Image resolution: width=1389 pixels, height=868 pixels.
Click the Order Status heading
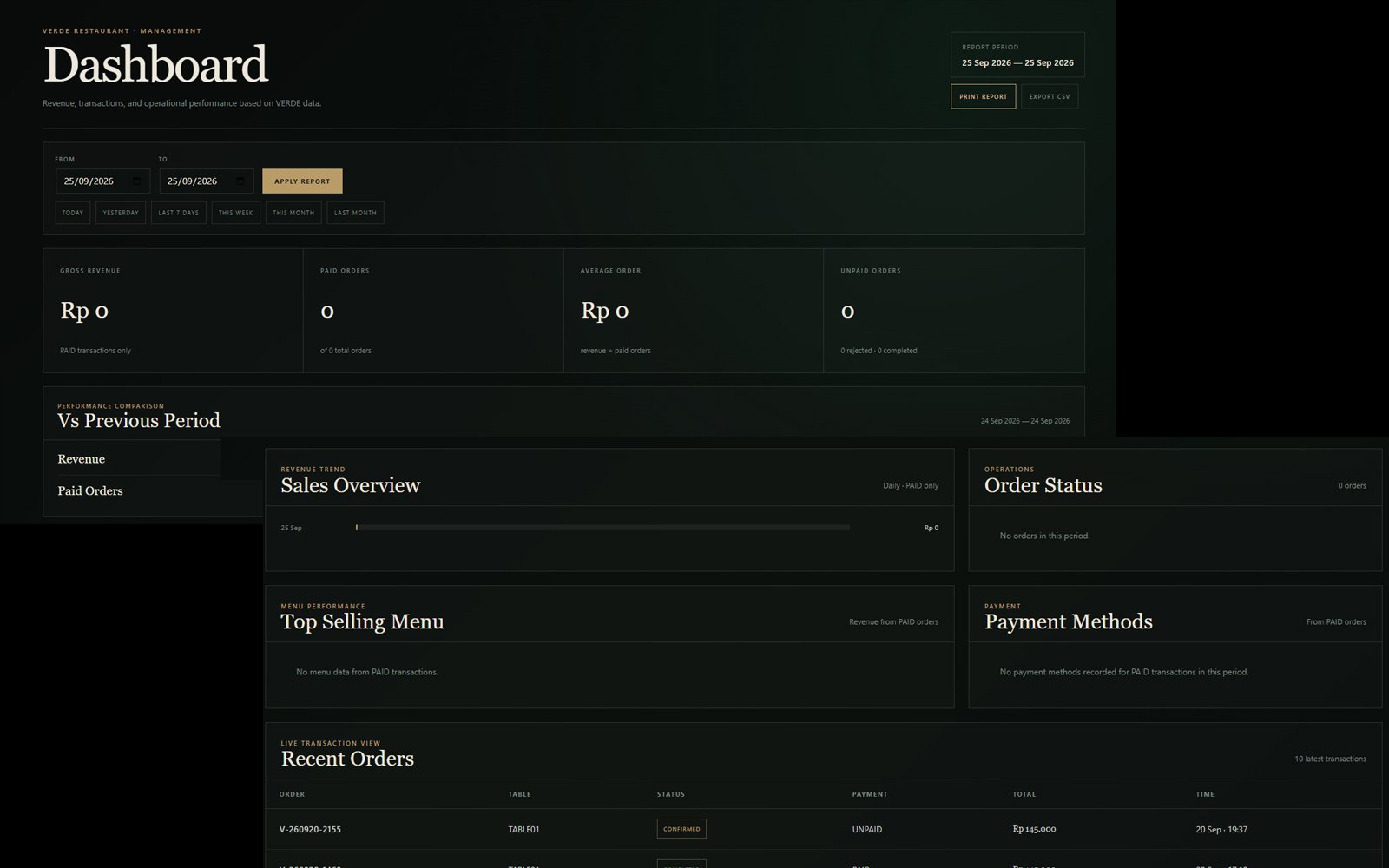coord(1043,485)
